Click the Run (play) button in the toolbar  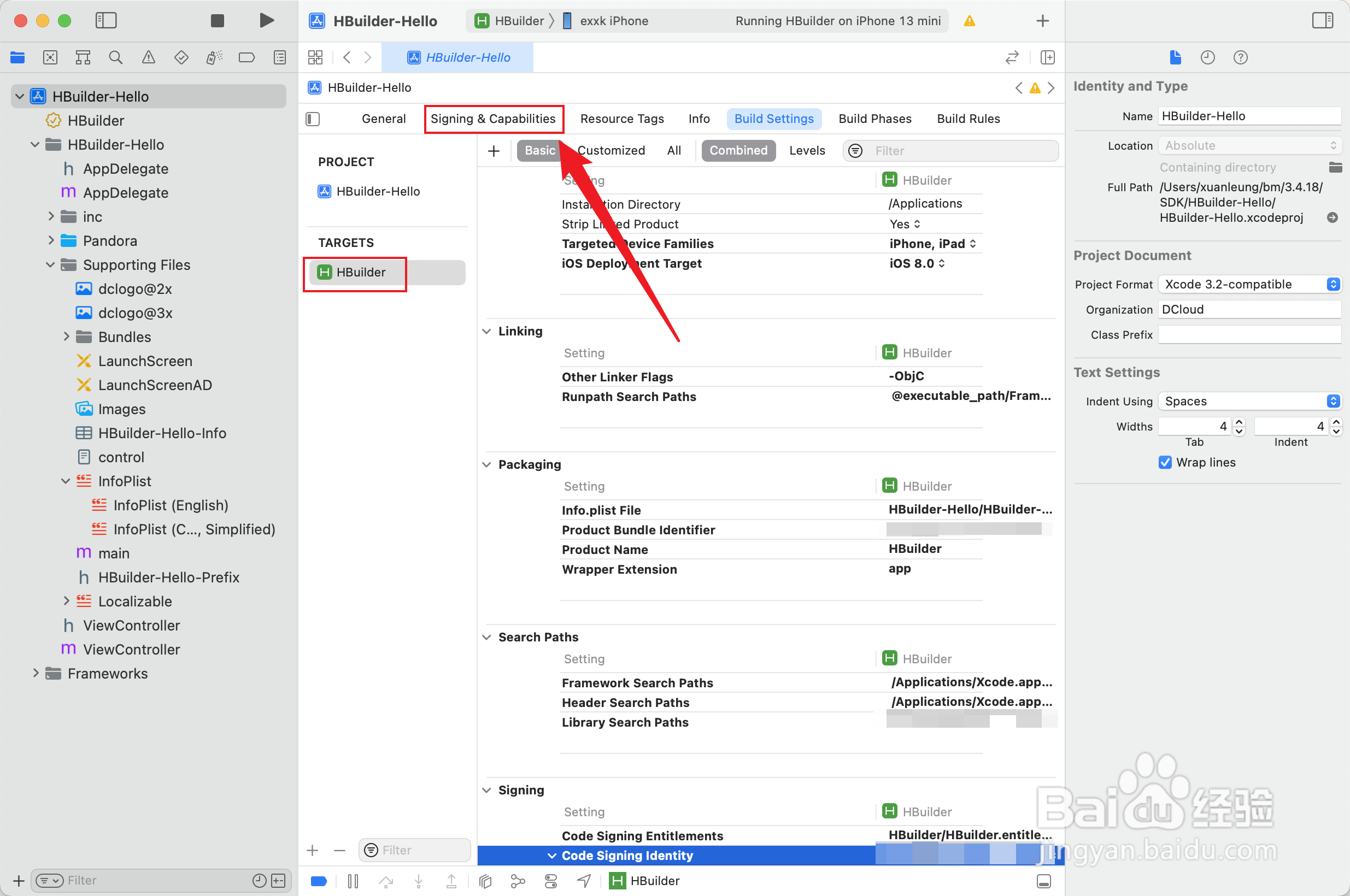(x=266, y=21)
